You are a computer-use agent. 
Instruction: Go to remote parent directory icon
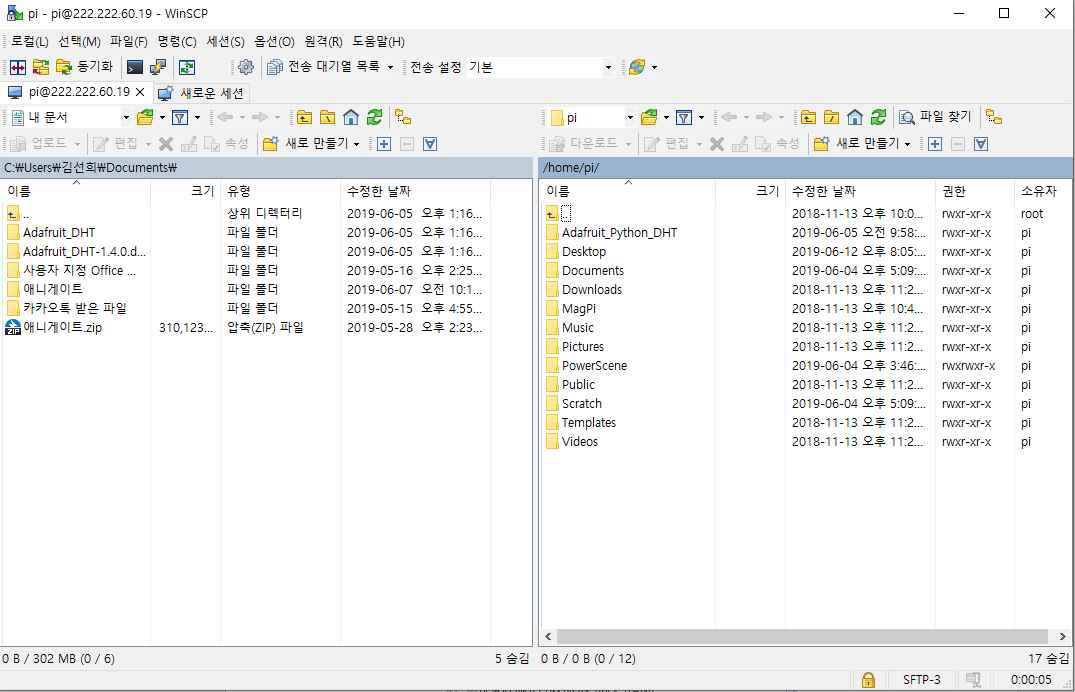808,117
